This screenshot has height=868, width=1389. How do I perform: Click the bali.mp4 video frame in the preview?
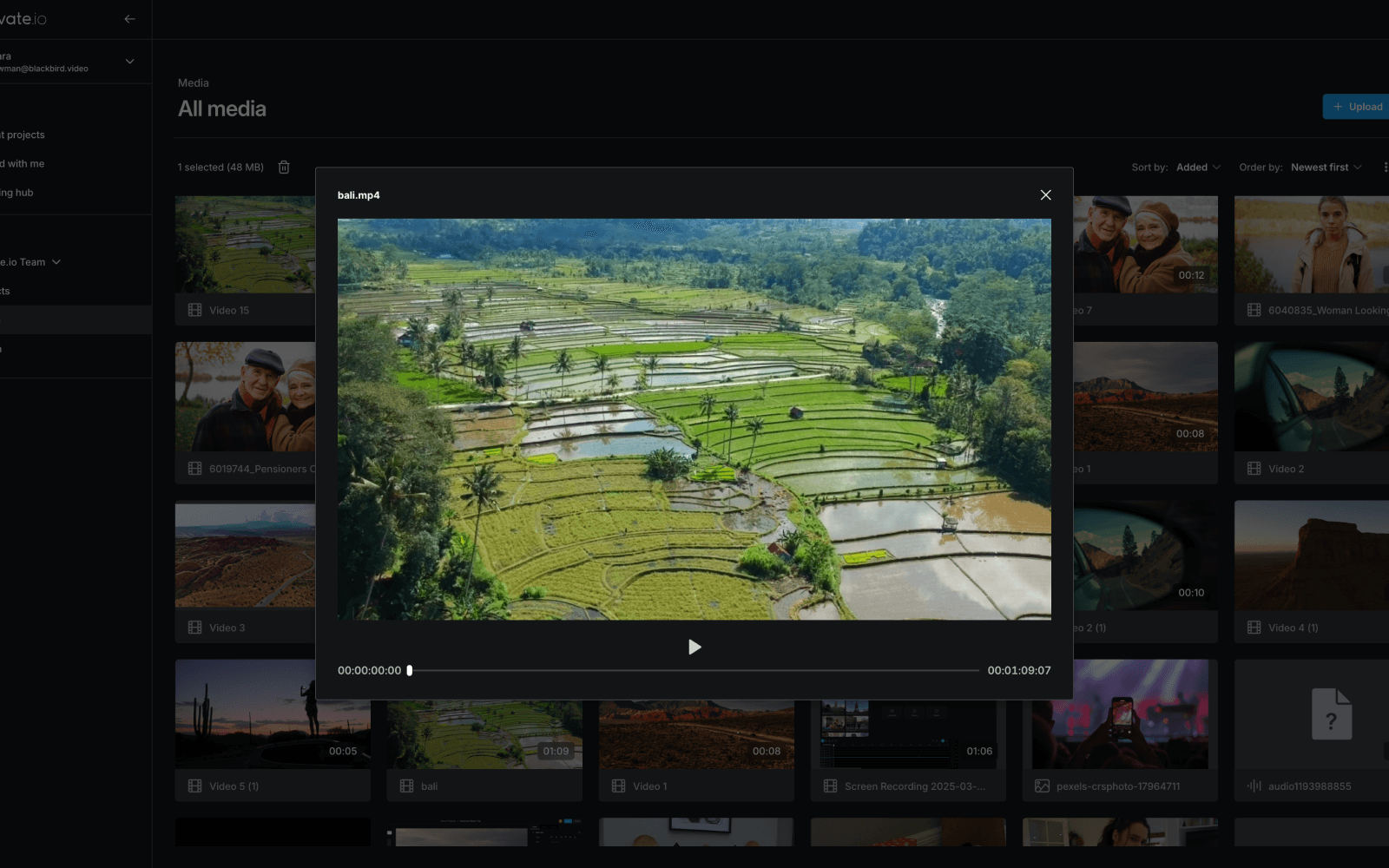coord(694,419)
